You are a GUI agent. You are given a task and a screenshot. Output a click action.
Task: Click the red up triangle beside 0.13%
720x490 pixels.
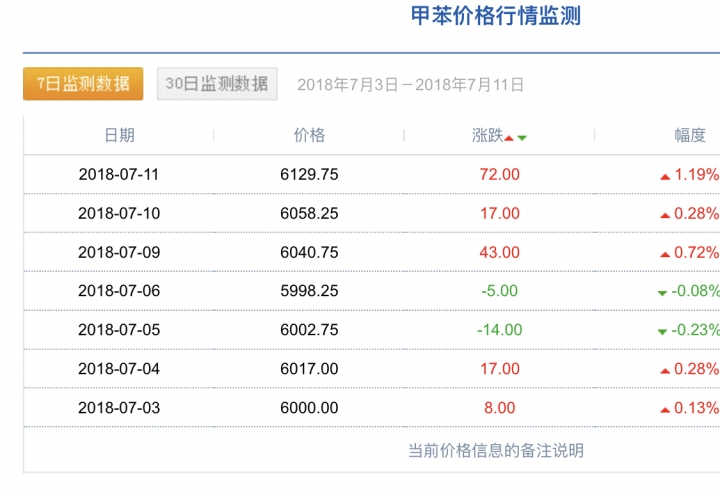665,410
